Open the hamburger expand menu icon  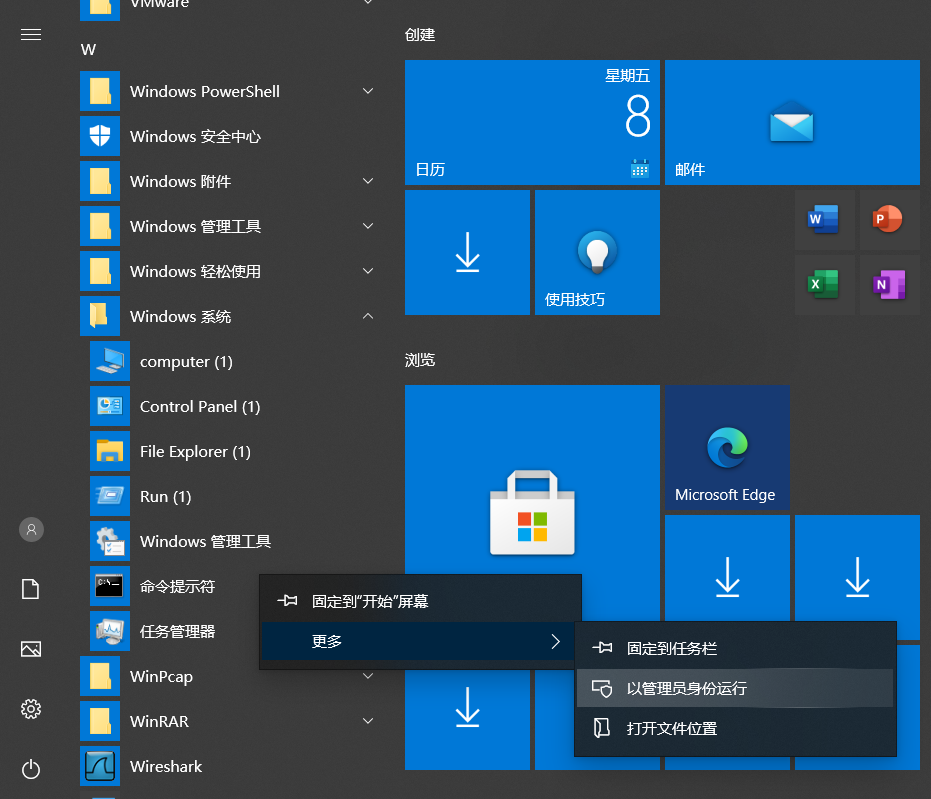pyautogui.click(x=31, y=34)
